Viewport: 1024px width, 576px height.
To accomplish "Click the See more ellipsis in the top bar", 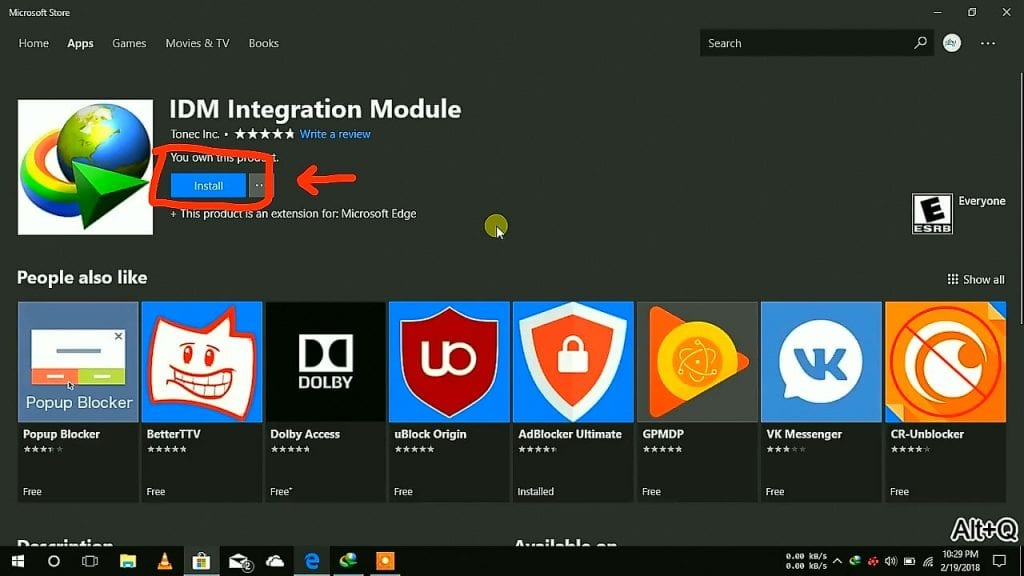I will coord(988,43).
